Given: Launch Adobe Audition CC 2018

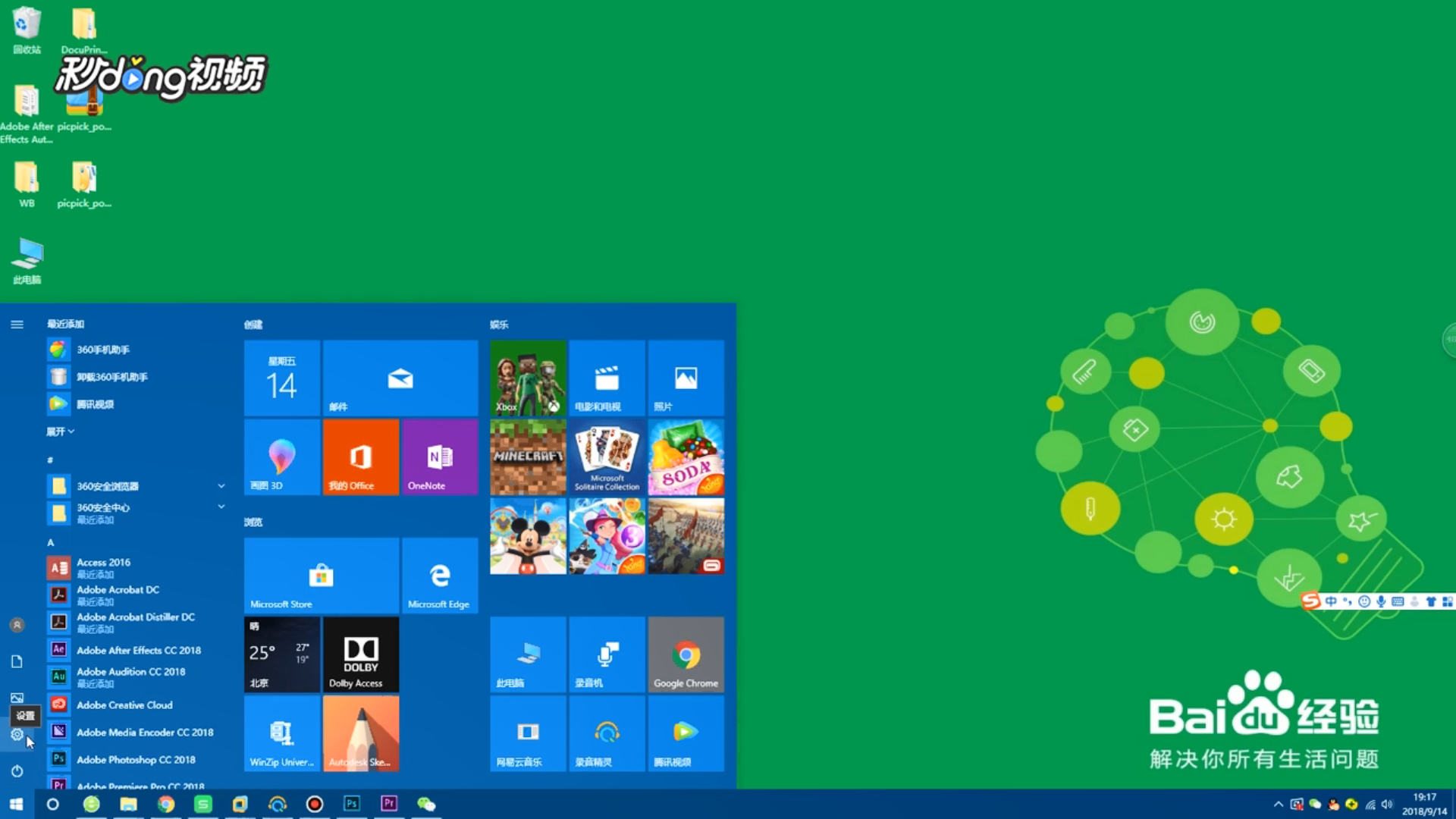Looking at the screenshot, I should tap(136, 676).
